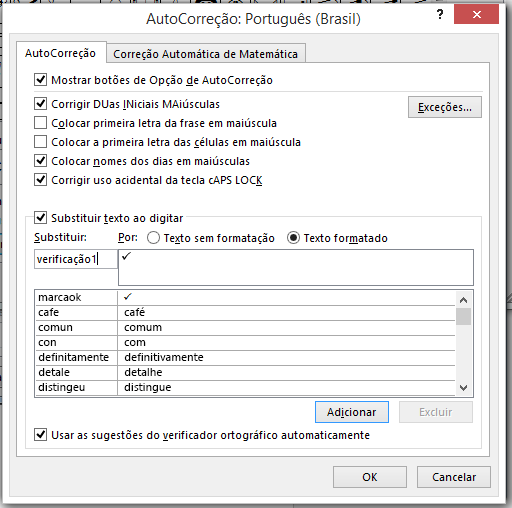The height and width of the screenshot is (508, 512).
Task: Uncheck Corrigir DUas INiciais MAiúsculas
Action: 40,104
